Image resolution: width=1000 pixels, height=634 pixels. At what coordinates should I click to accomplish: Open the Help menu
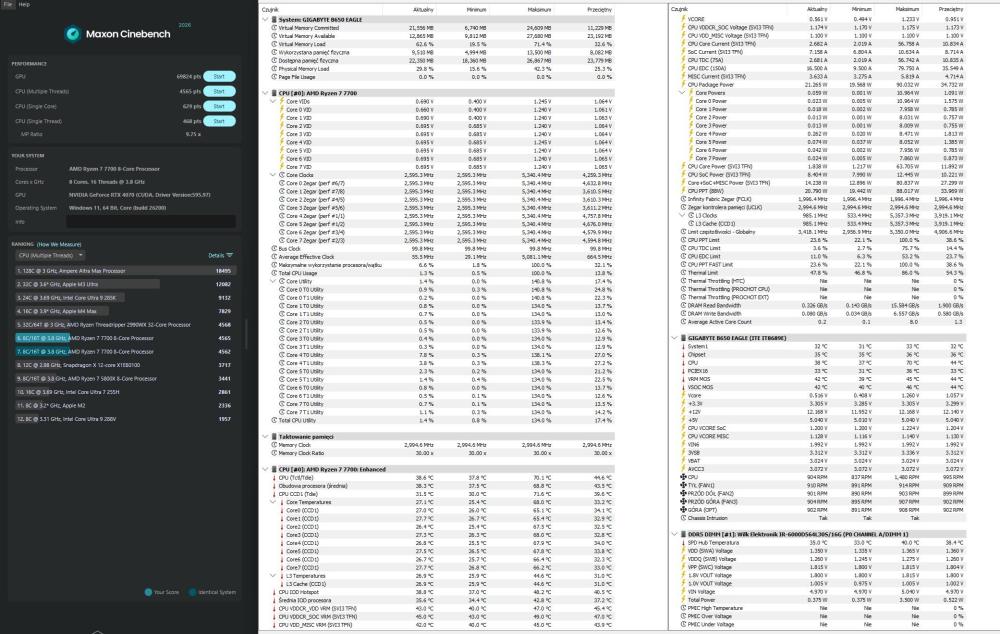click(x=24, y=4)
